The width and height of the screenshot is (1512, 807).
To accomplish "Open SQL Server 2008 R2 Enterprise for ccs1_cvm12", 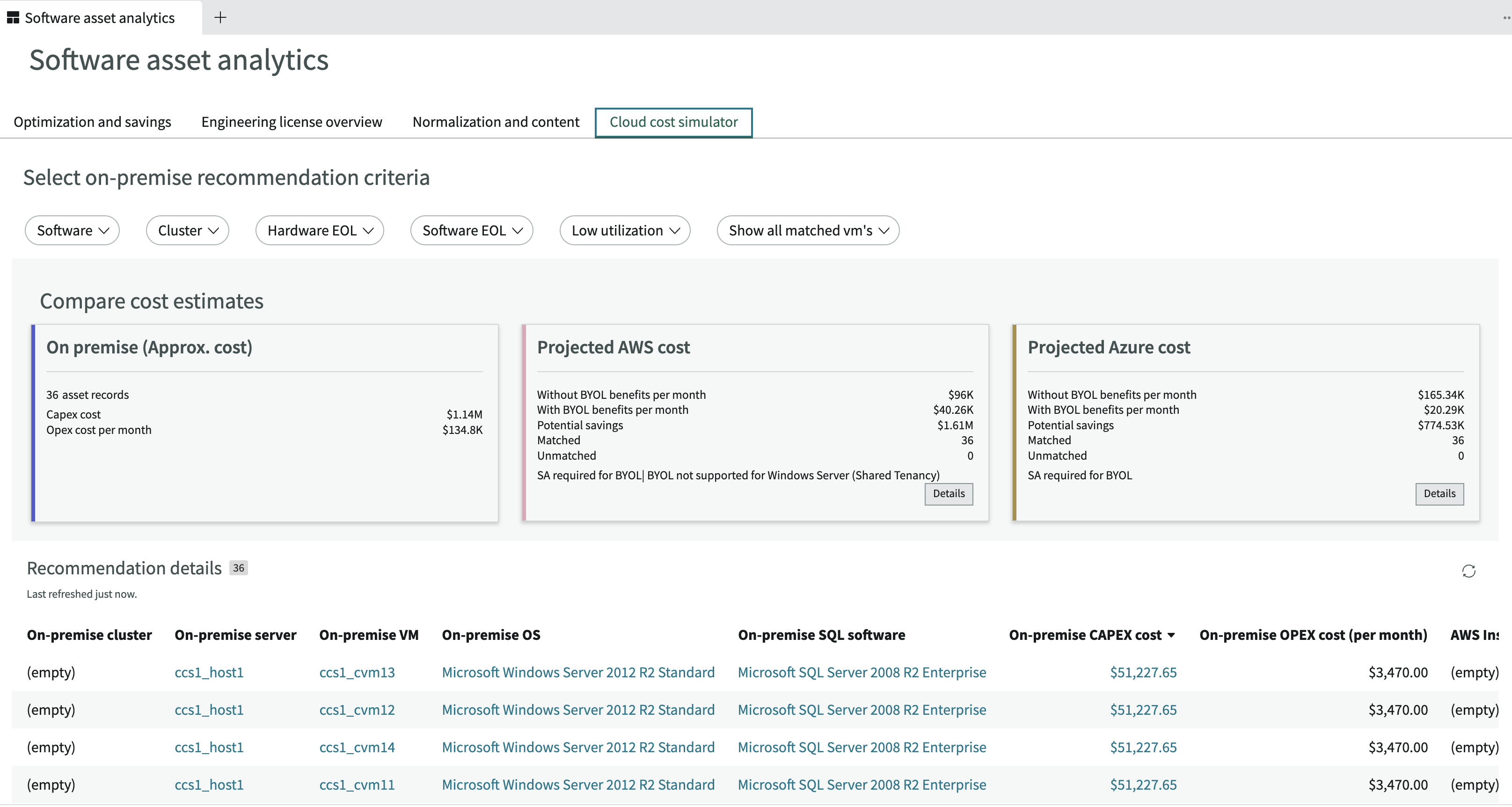I will pos(862,710).
